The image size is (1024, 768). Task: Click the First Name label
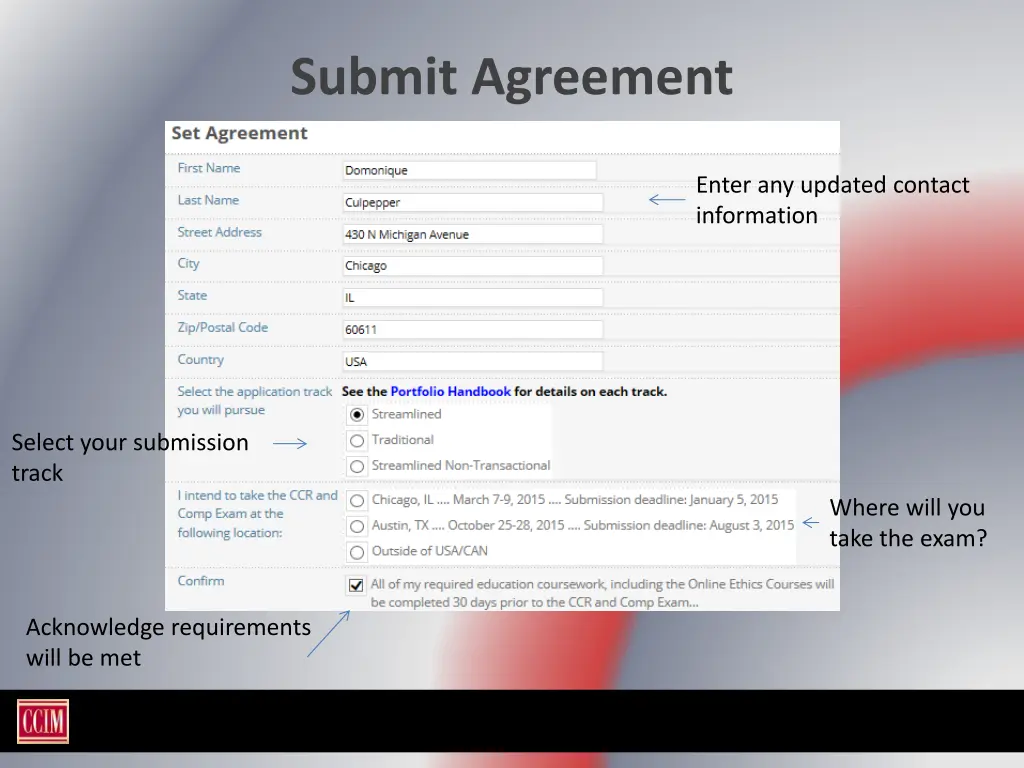point(209,168)
